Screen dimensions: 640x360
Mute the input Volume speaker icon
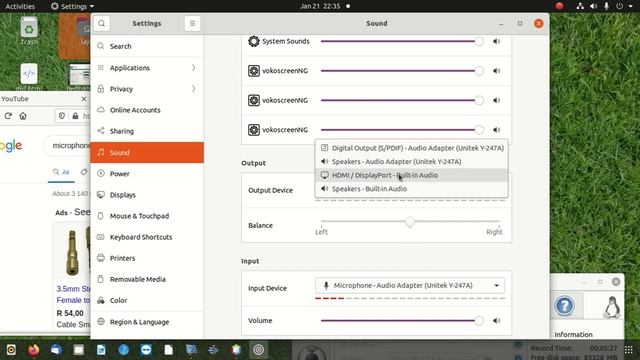pyautogui.click(x=496, y=320)
